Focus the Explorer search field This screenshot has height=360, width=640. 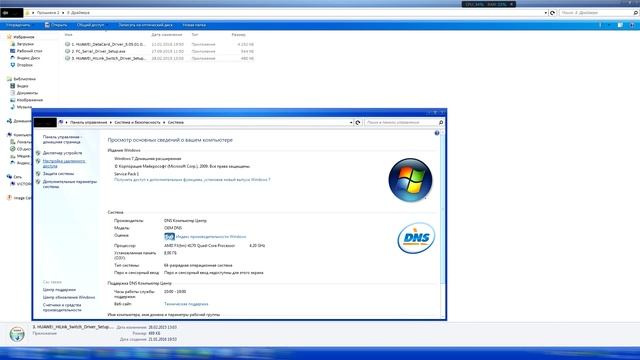coord(596,13)
